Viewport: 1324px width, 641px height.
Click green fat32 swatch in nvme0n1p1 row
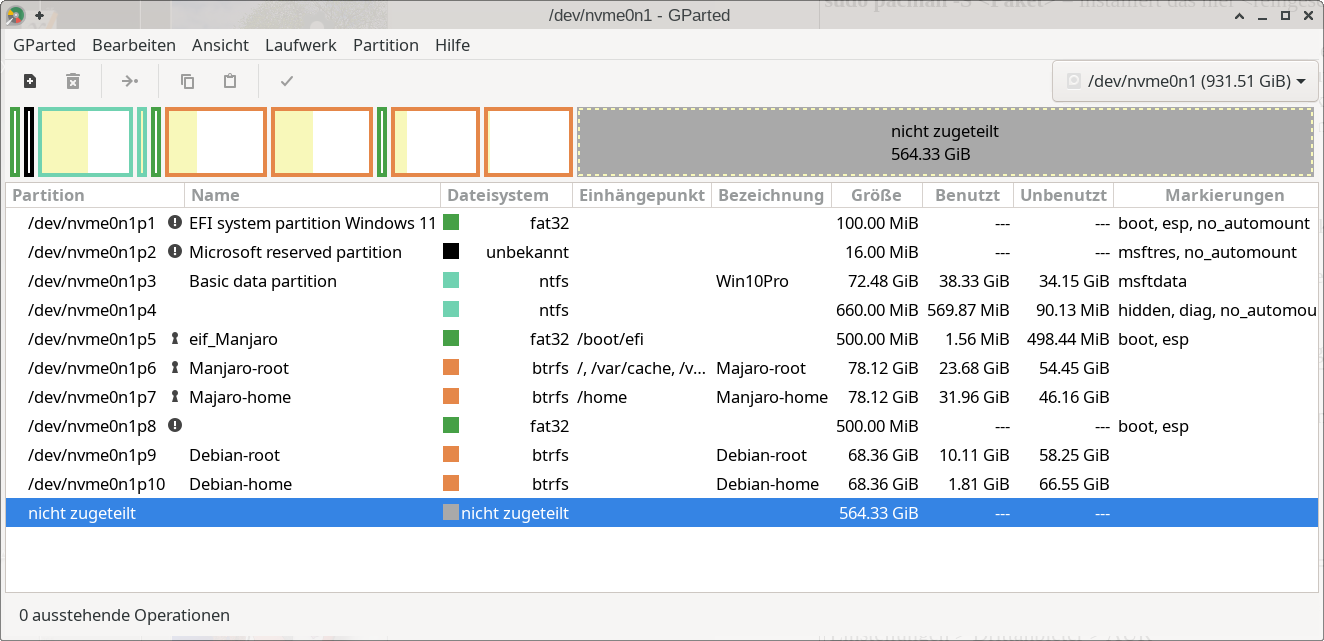click(451, 223)
